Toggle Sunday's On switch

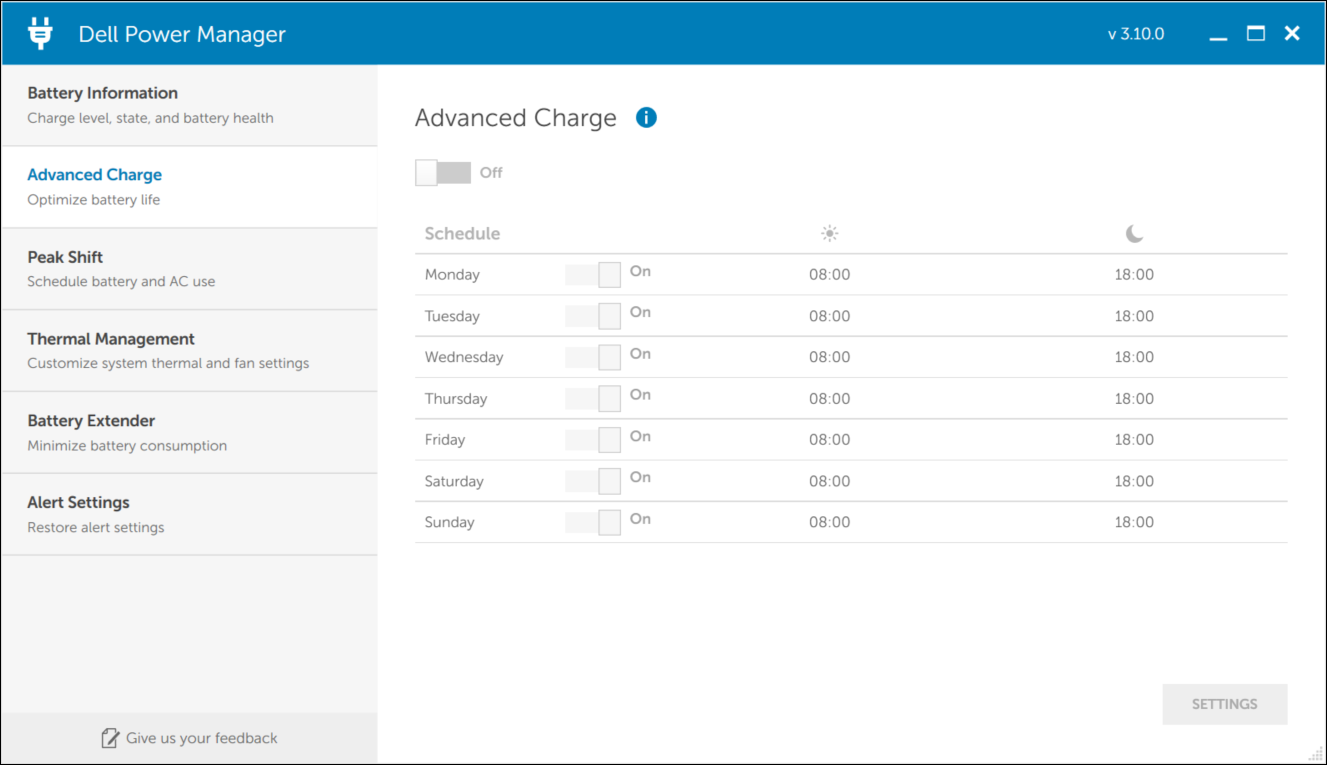coord(592,521)
